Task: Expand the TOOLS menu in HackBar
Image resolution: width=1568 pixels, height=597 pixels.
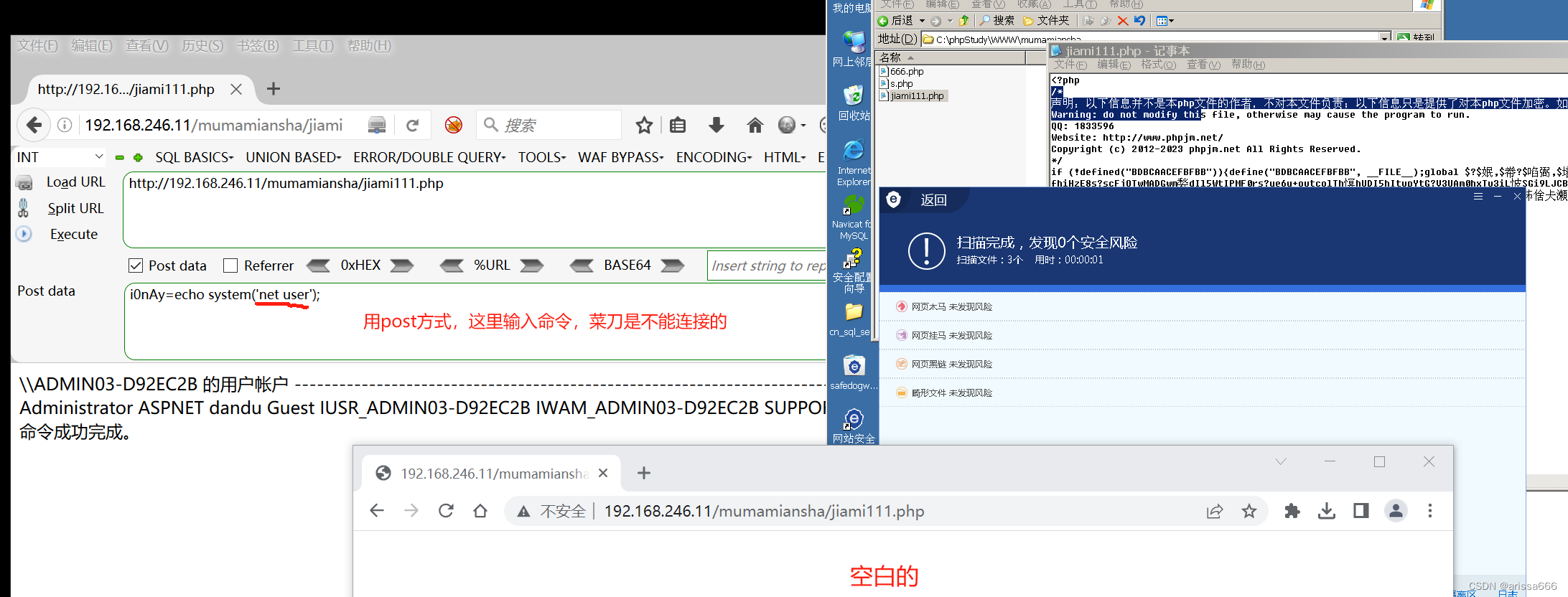Action: point(542,157)
